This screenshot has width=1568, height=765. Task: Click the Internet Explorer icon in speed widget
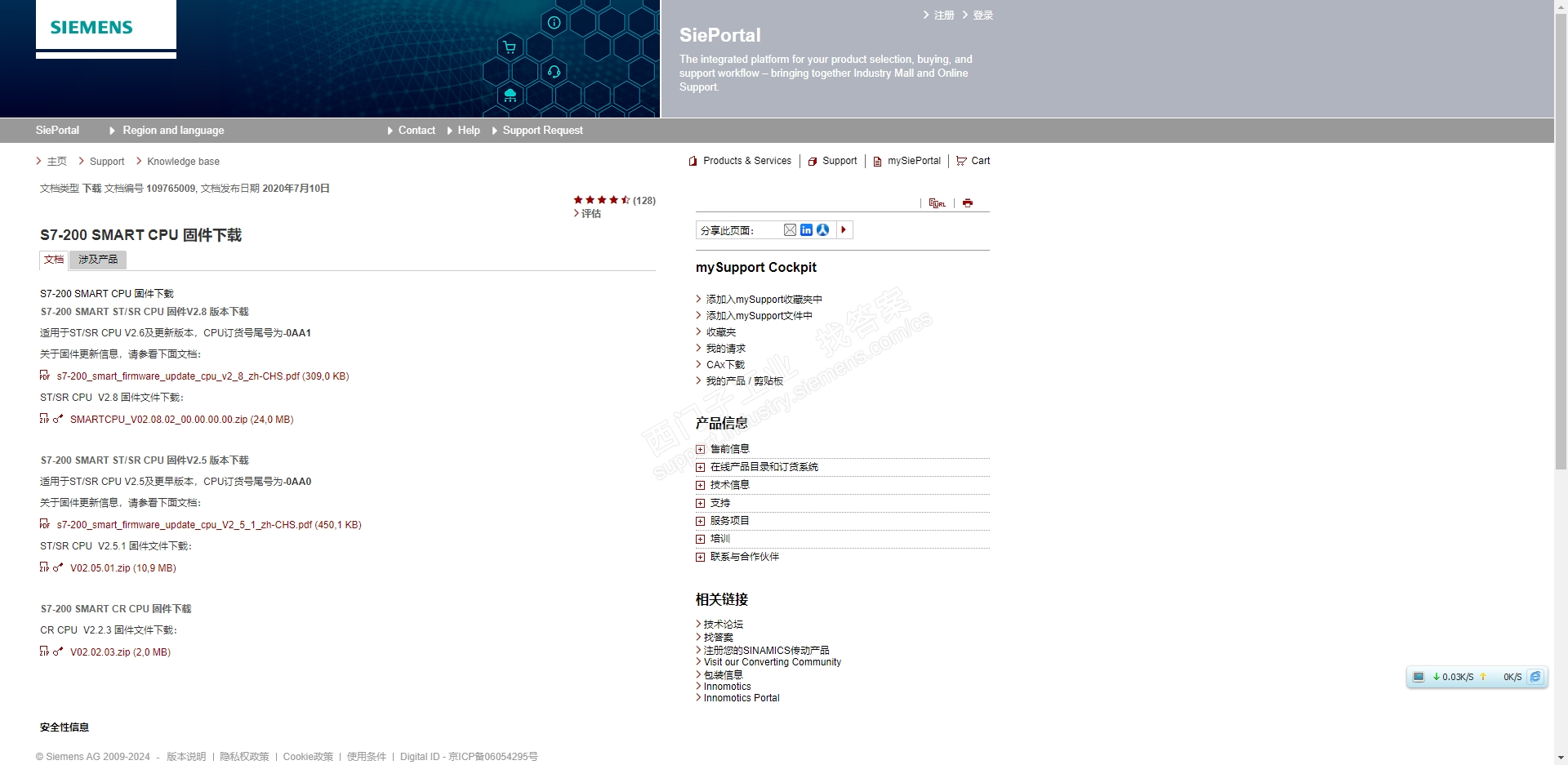[1535, 677]
